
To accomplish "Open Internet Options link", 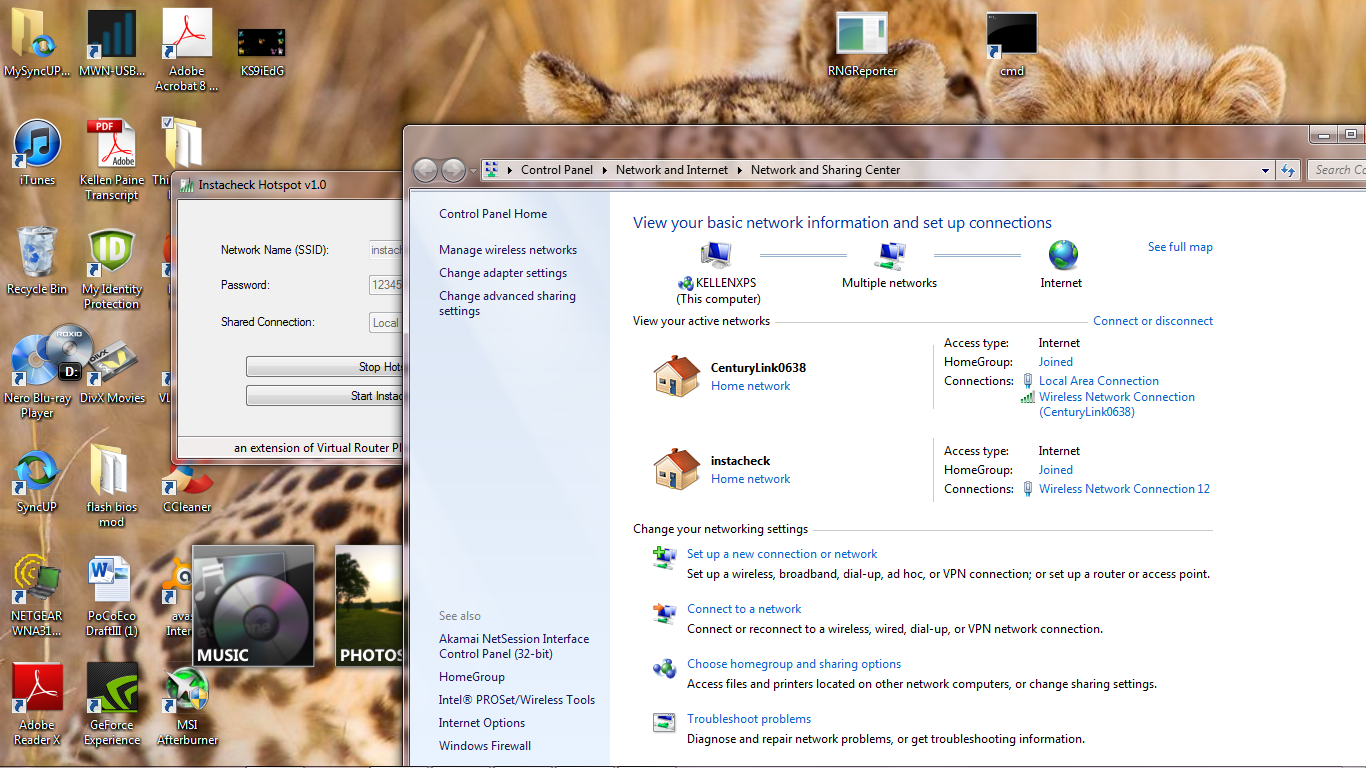I will (x=482, y=723).
